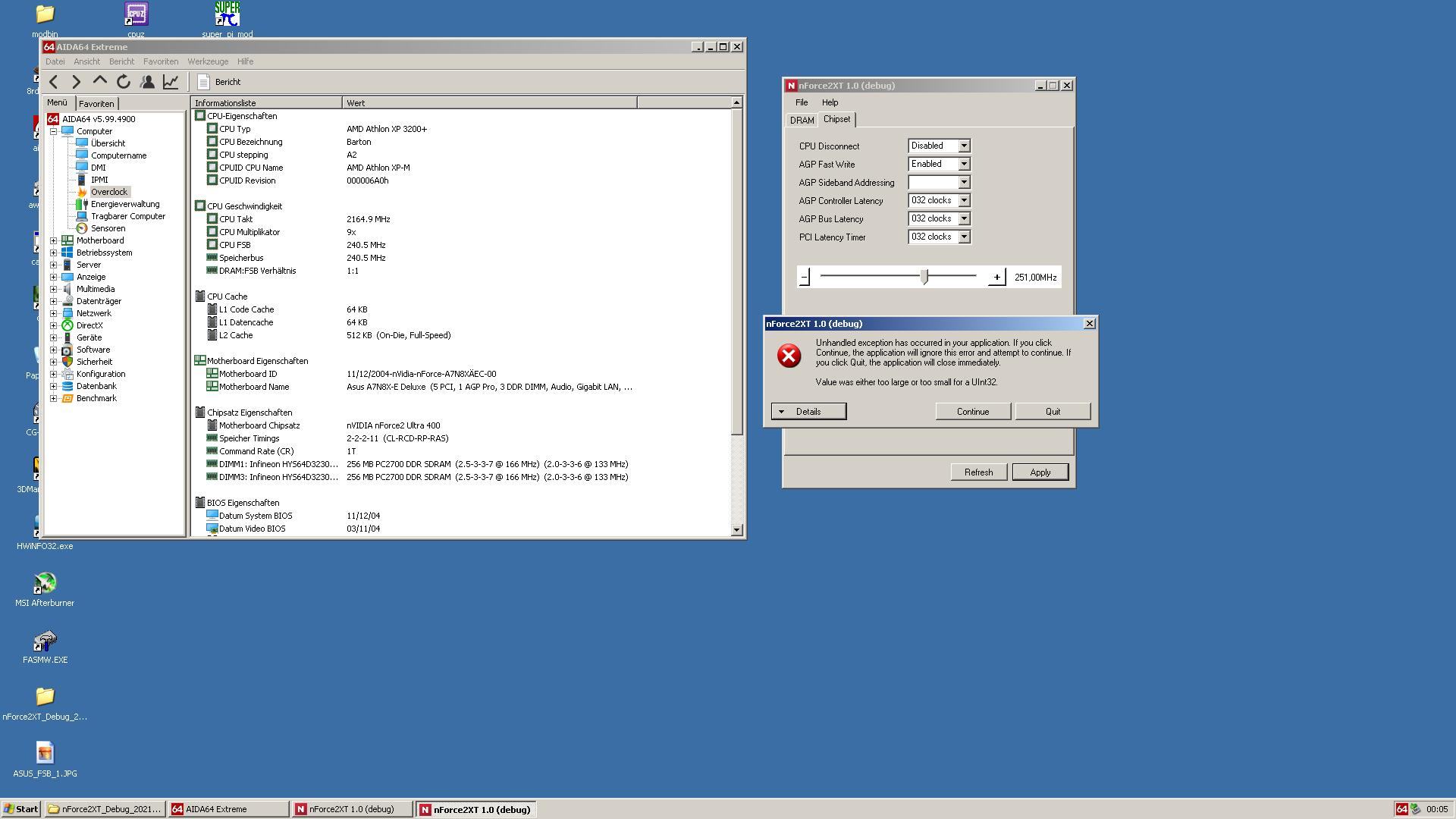The width and height of the screenshot is (1456, 819).
Task: Switch to DRAM tab in nForce2XT
Action: coord(802,121)
